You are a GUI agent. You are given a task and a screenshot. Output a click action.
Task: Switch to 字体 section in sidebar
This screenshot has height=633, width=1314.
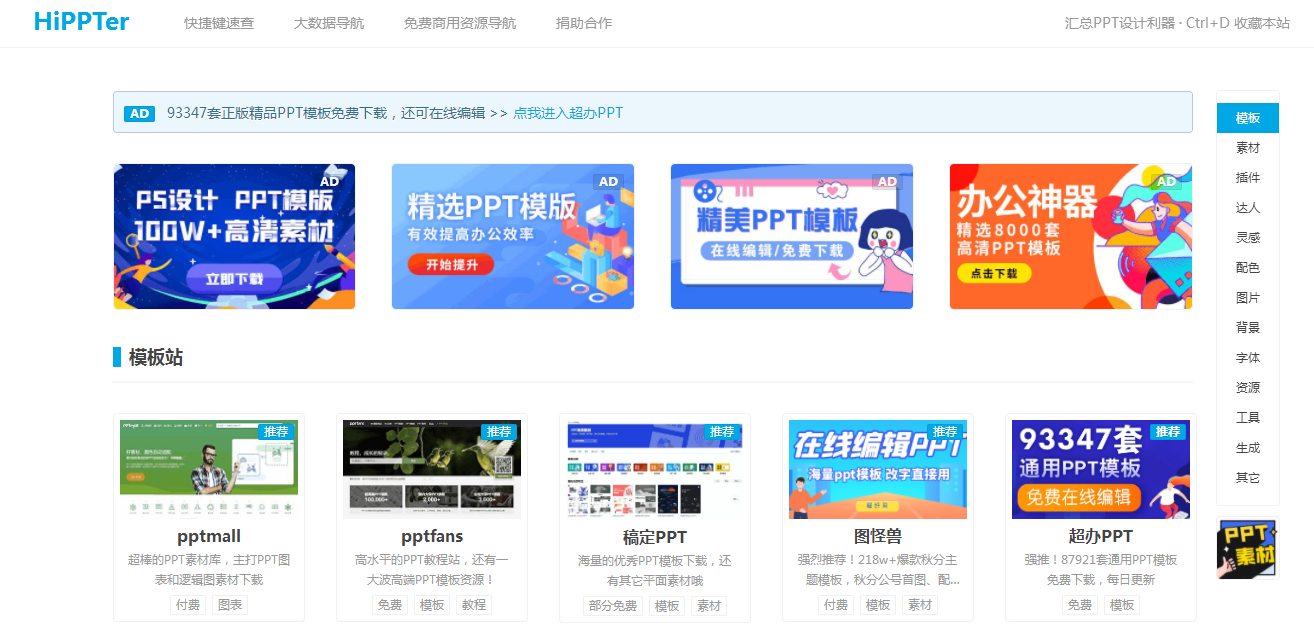tap(1247, 358)
